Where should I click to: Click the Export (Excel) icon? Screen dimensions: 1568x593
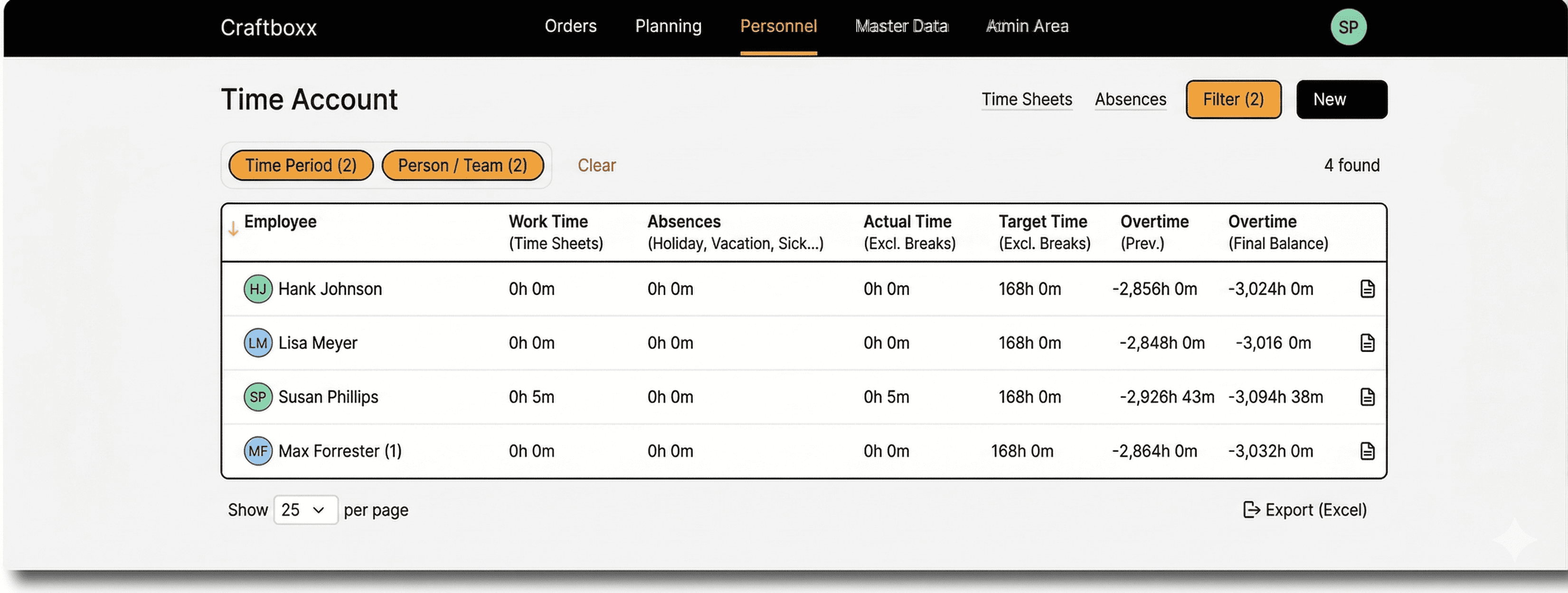[x=1251, y=509]
